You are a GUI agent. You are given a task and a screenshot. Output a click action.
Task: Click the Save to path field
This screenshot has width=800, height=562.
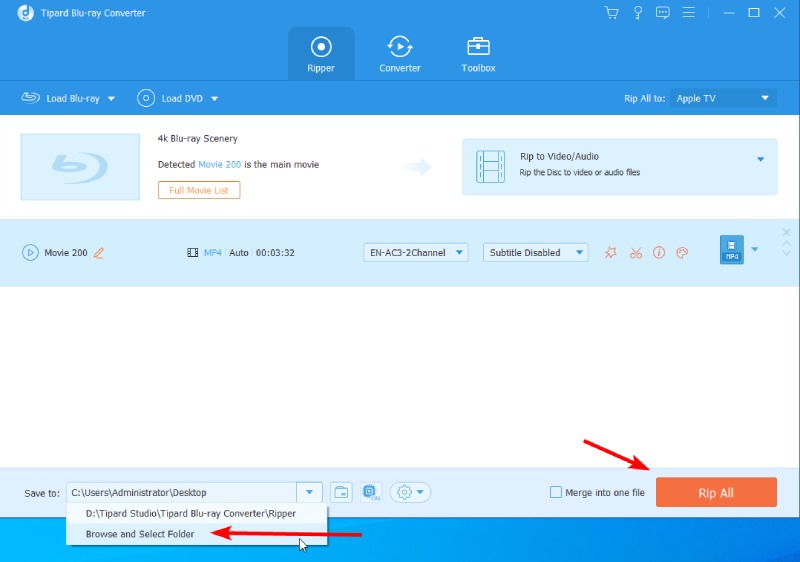181,493
